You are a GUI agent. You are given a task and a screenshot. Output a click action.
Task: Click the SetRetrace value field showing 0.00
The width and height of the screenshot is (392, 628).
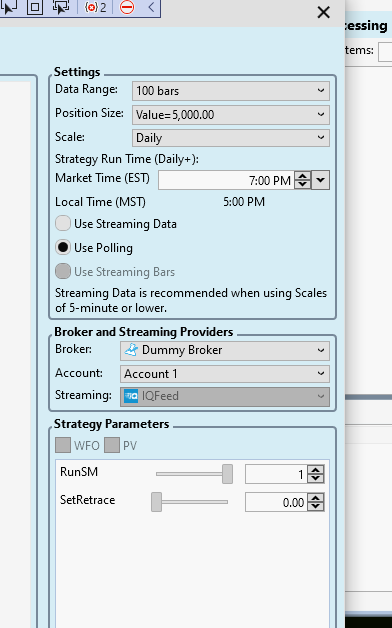point(276,502)
